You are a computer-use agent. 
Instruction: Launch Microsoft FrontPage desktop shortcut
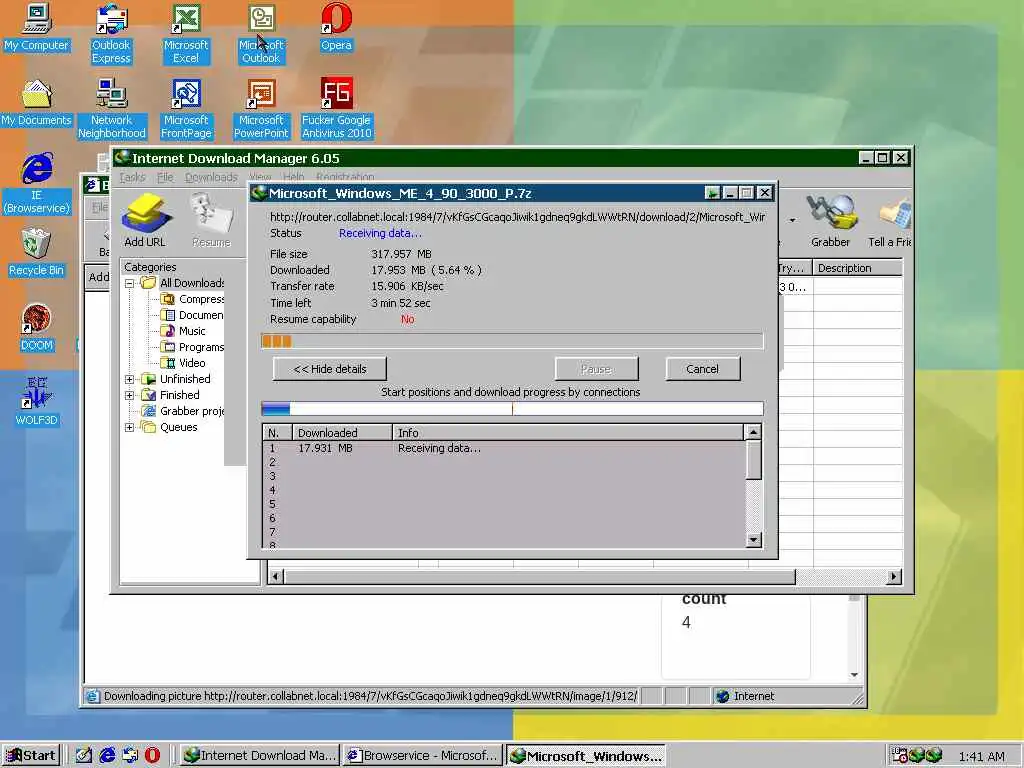186,109
